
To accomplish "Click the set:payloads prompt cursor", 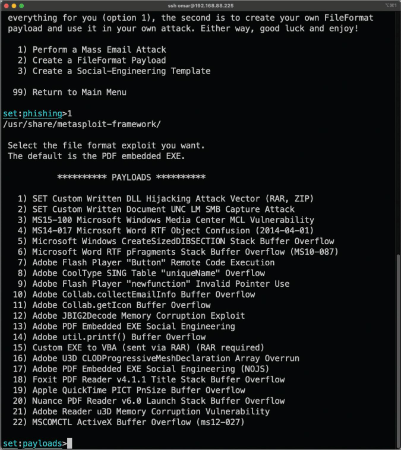I will click(x=69, y=443).
